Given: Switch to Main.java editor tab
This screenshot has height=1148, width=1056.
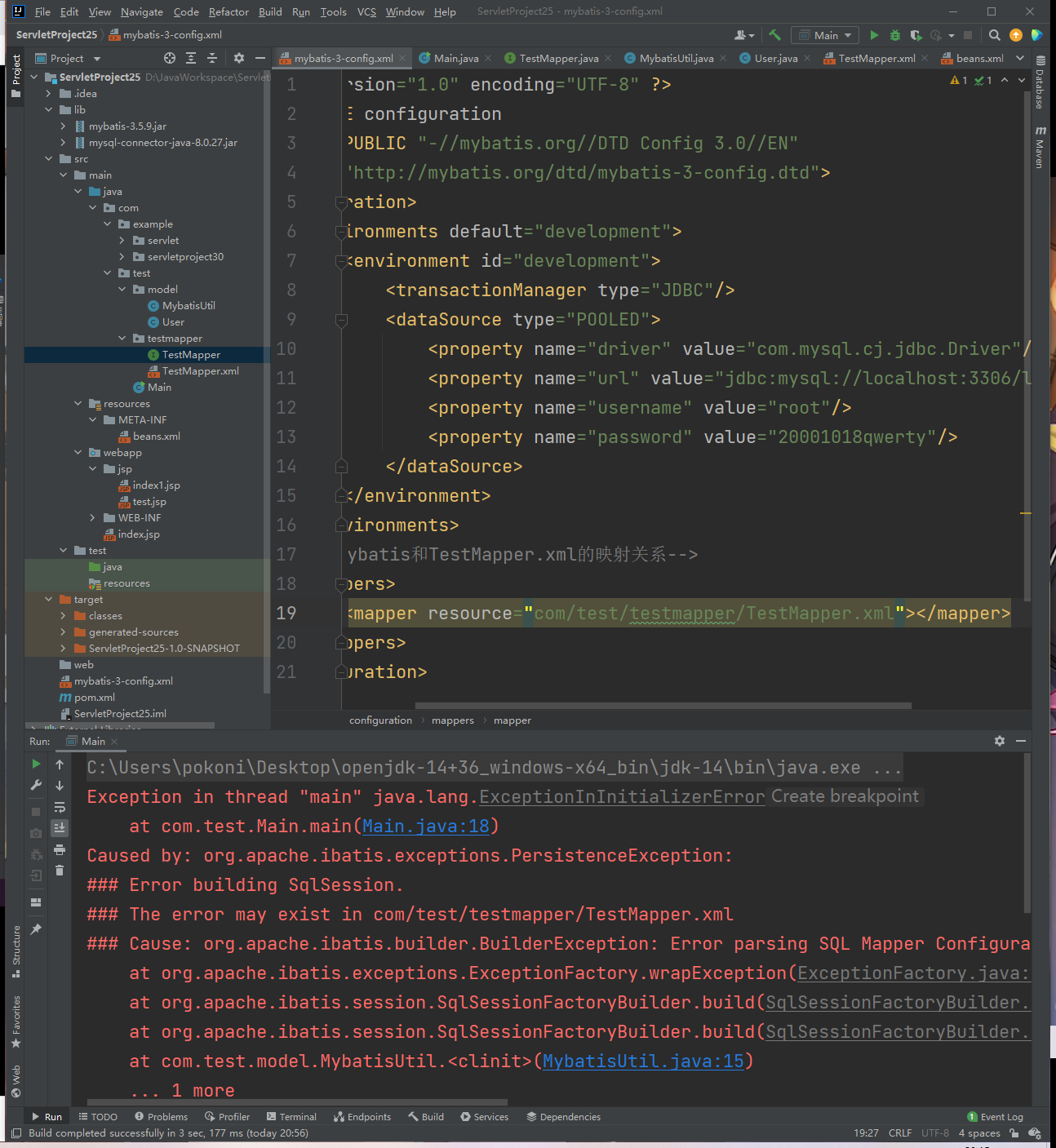Looking at the screenshot, I should [455, 58].
